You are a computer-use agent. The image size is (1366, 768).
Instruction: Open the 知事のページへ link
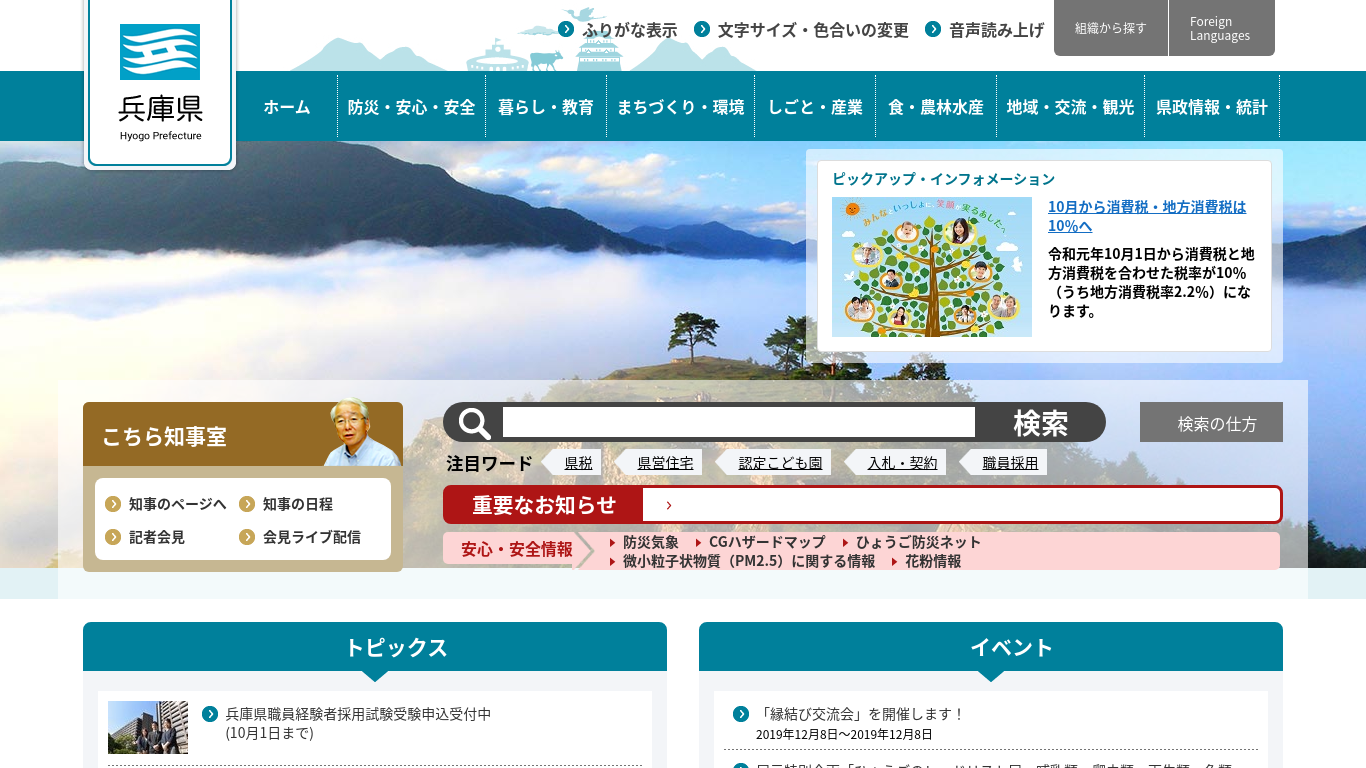click(x=178, y=504)
